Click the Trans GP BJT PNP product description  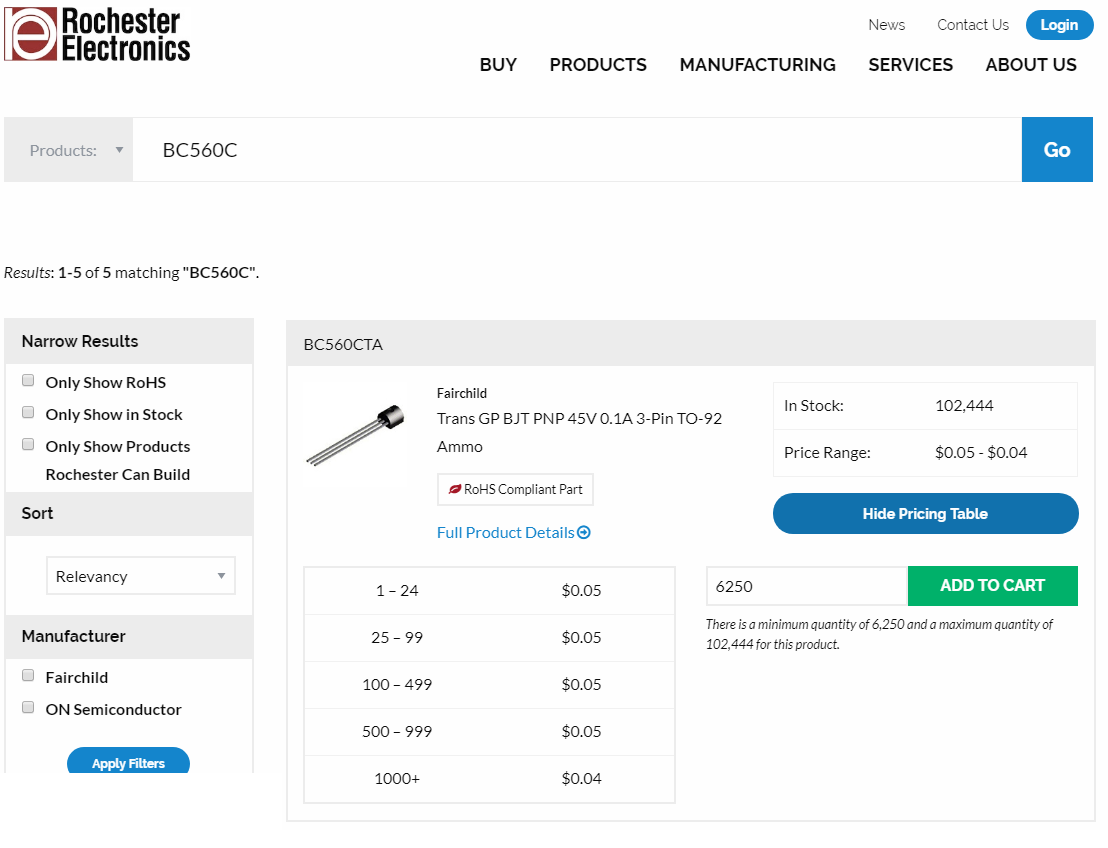coord(579,432)
